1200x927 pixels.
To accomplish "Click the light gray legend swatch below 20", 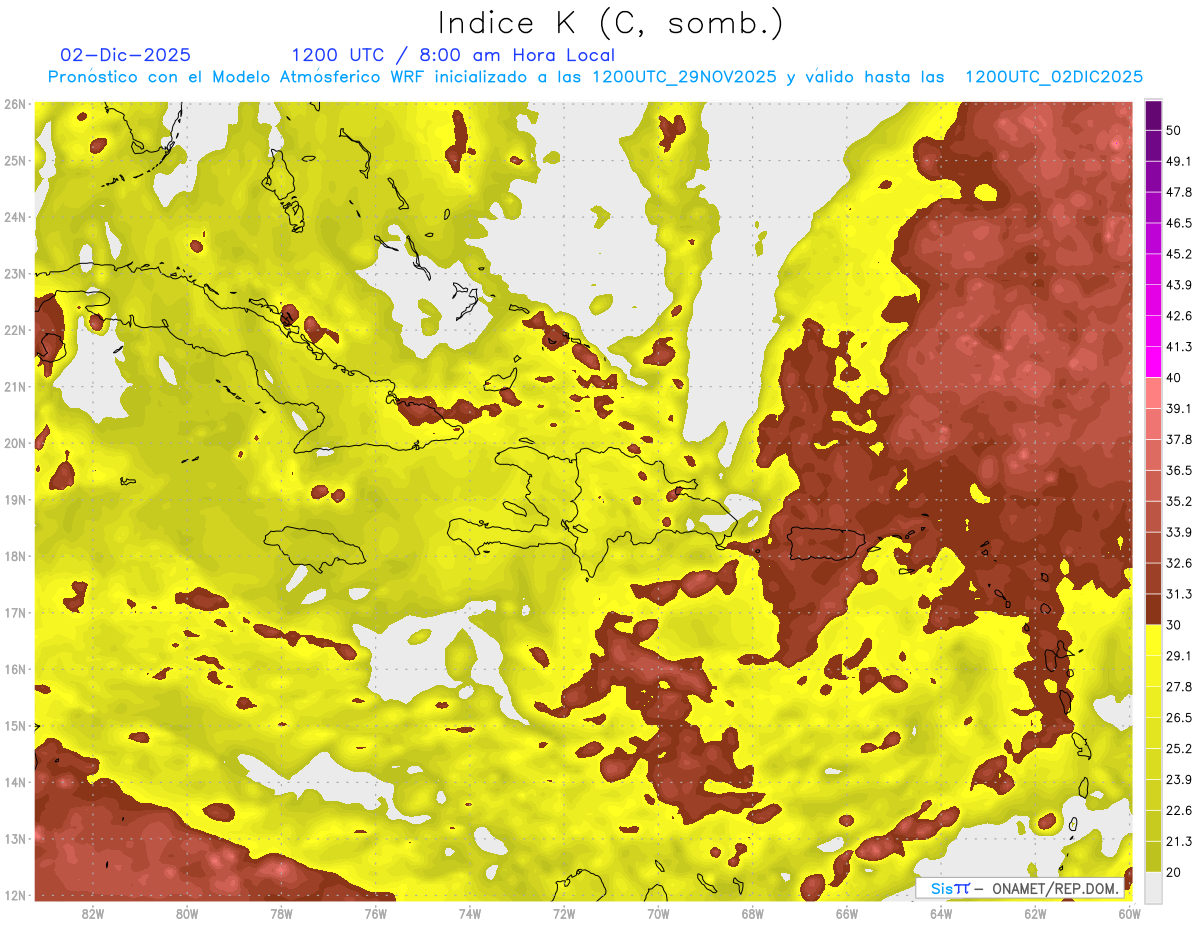I will [x=1153, y=886].
